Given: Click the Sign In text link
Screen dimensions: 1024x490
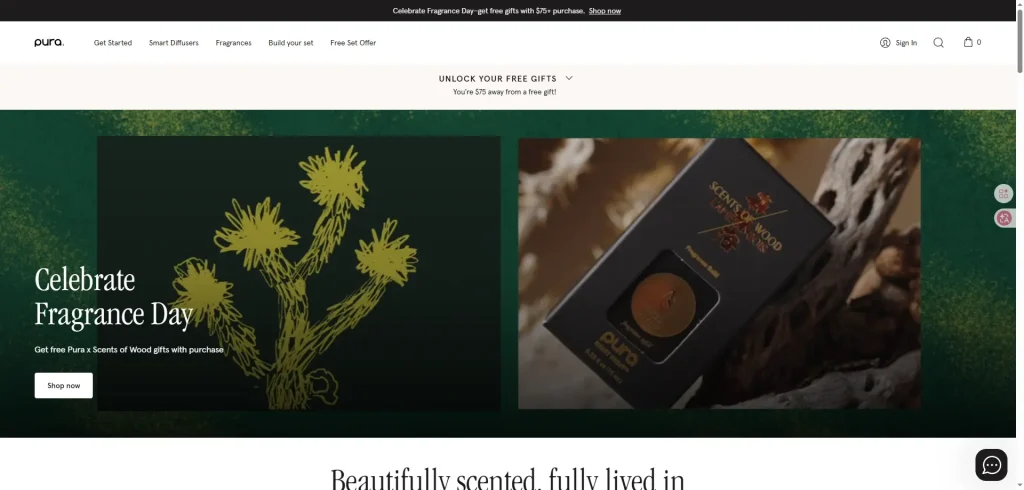Looking at the screenshot, I should point(906,42).
